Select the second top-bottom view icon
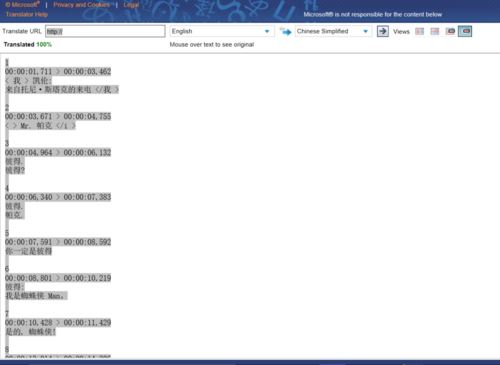The image size is (500, 365). coord(435,31)
